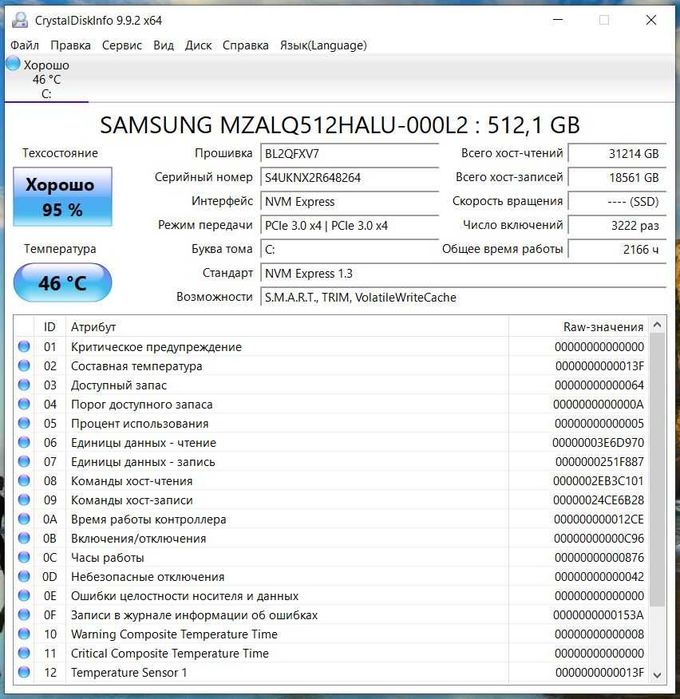Click the serial number field S4UKNX2R648264
This screenshot has height=699, width=680.
350,178
